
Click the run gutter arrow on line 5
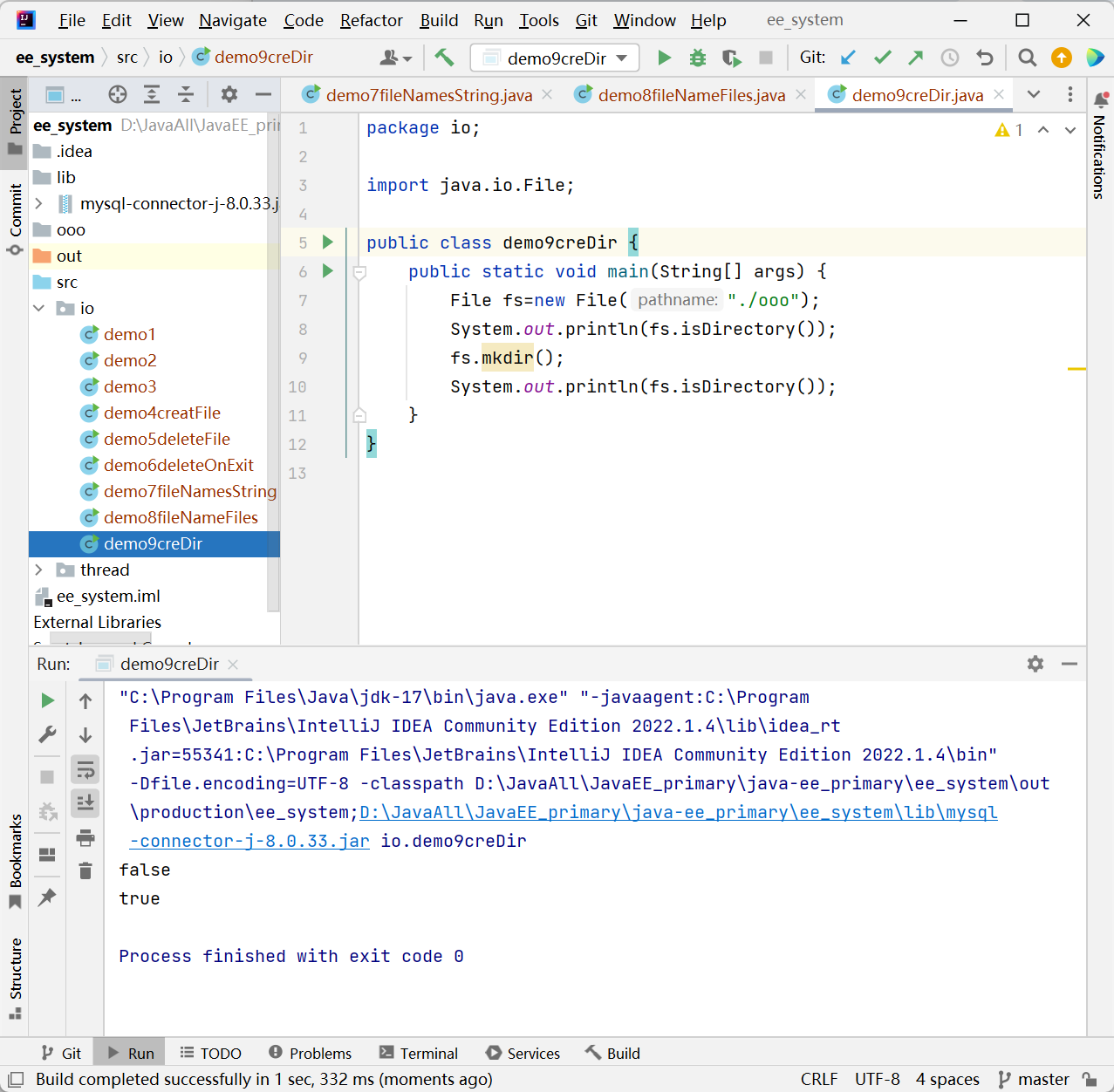[x=328, y=242]
